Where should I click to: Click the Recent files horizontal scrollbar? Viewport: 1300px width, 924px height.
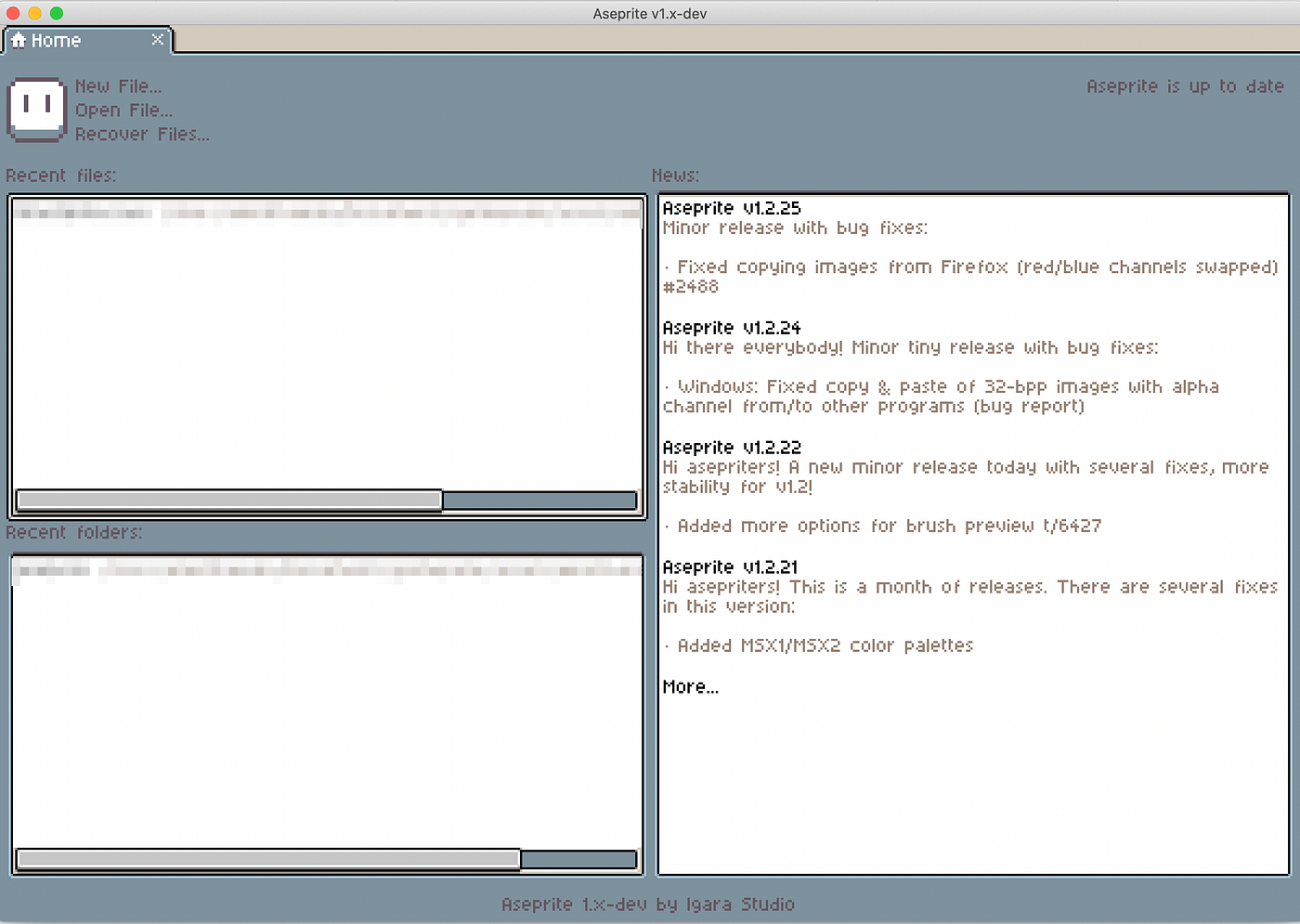227,500
